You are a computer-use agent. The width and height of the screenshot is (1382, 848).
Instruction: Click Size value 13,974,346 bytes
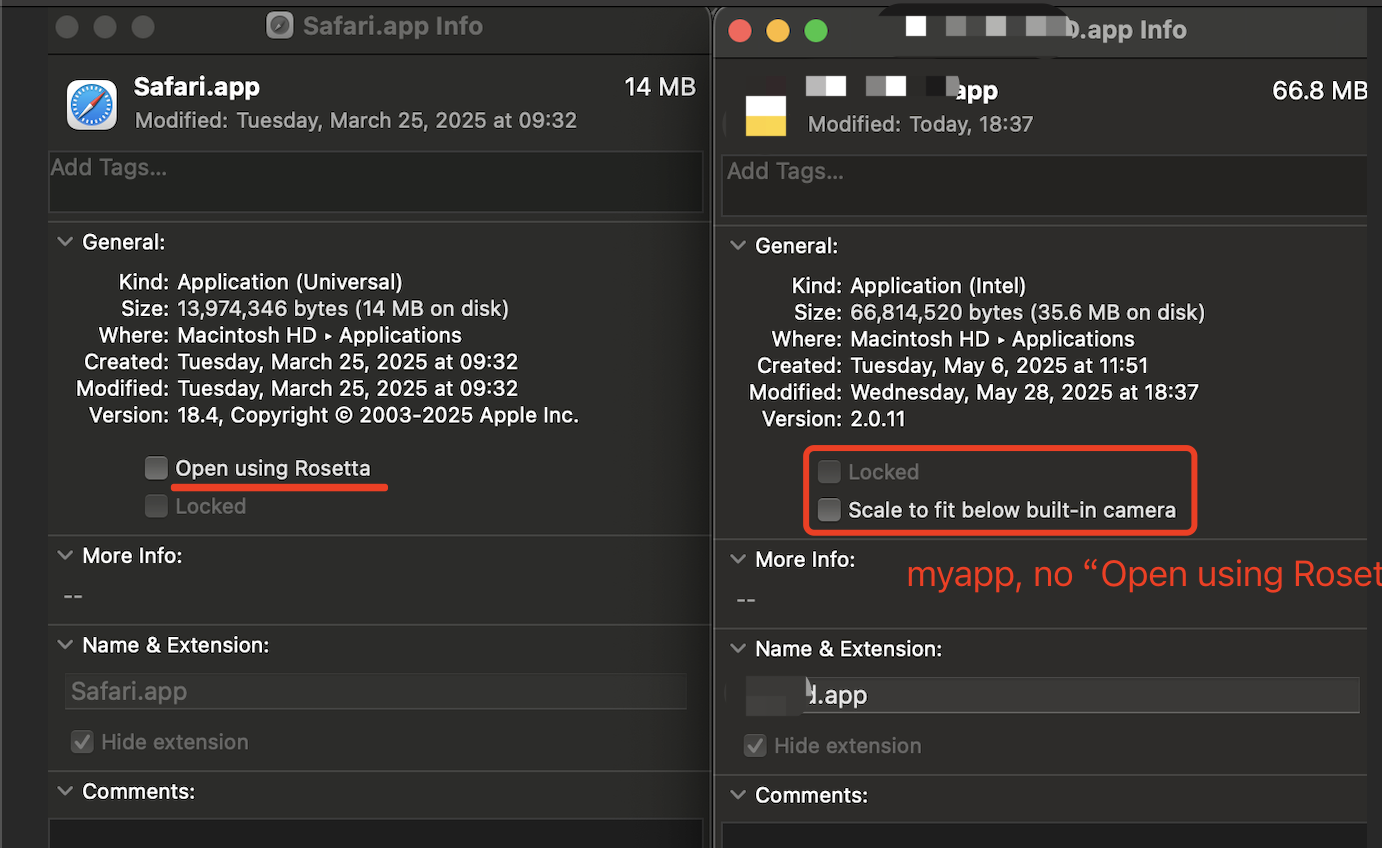(x=343, y=309)
